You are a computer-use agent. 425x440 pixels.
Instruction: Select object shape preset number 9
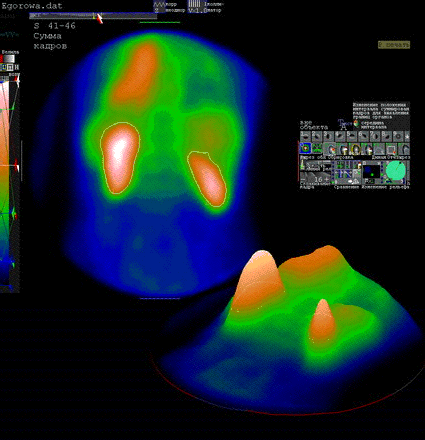click(398, 136)
